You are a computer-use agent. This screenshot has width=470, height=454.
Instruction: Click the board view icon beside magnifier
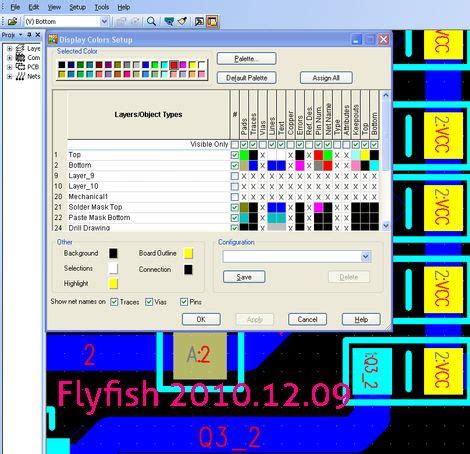(x=169, y=21)
